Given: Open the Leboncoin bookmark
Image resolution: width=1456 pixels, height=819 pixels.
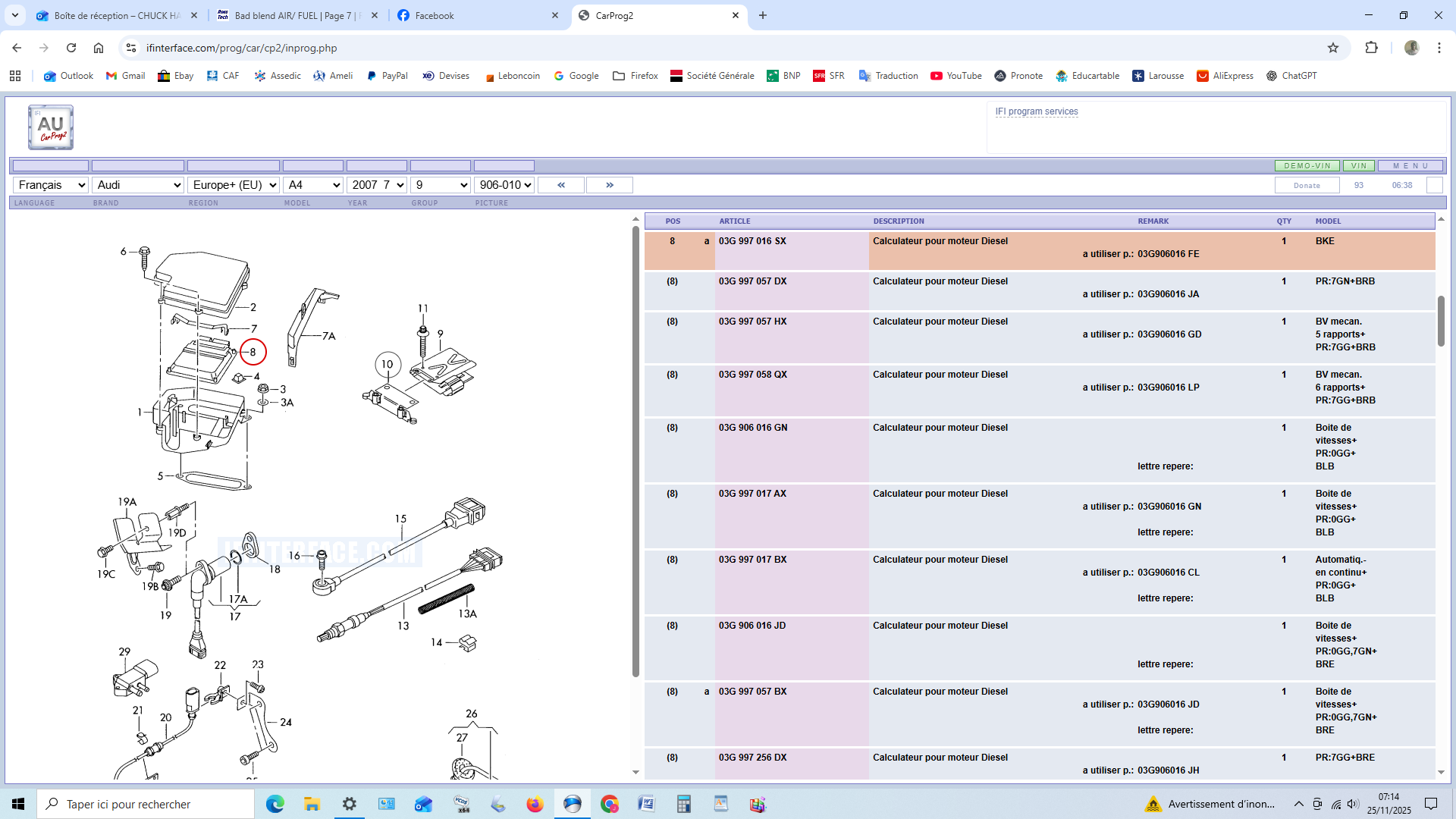Looking at the screenshot, I should point(513,76).
